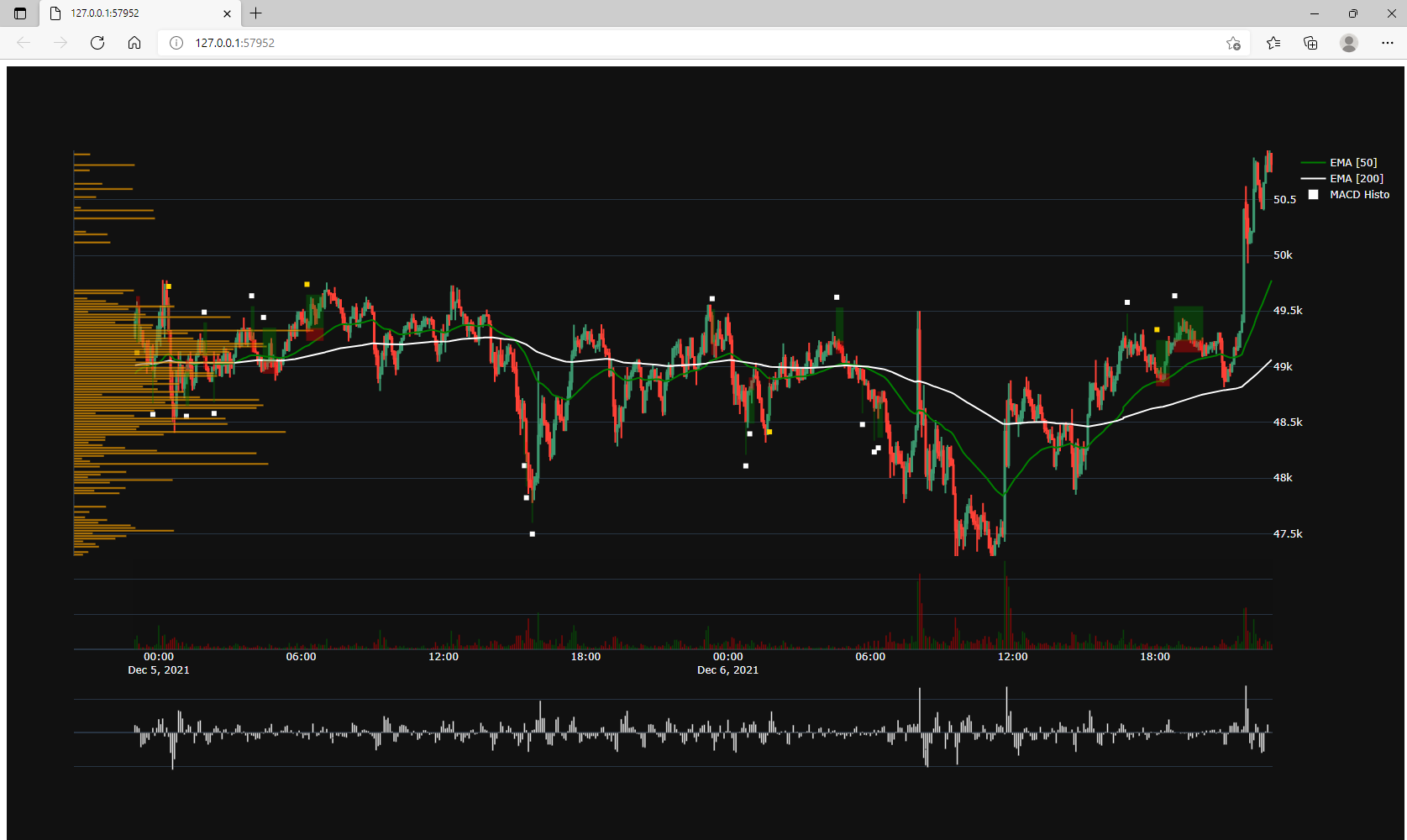Click the browser forward button
This screenshot has width=1407, height=840.
pos(60,43)
